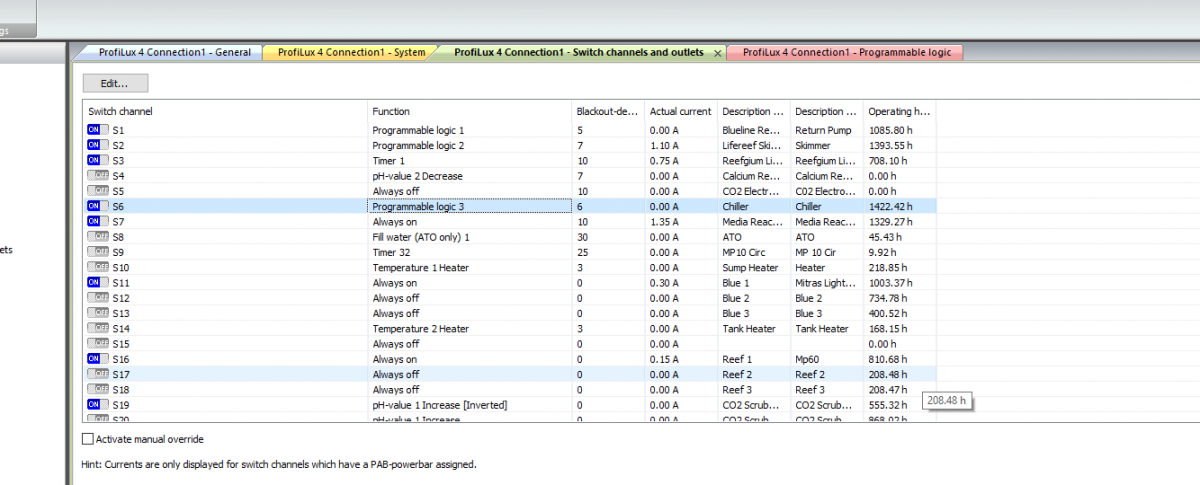The height and width of the screenshot is (485, 1200).
Task: Click Fill water (ATO only) 1 cell
Action: [x=470, y=237]
